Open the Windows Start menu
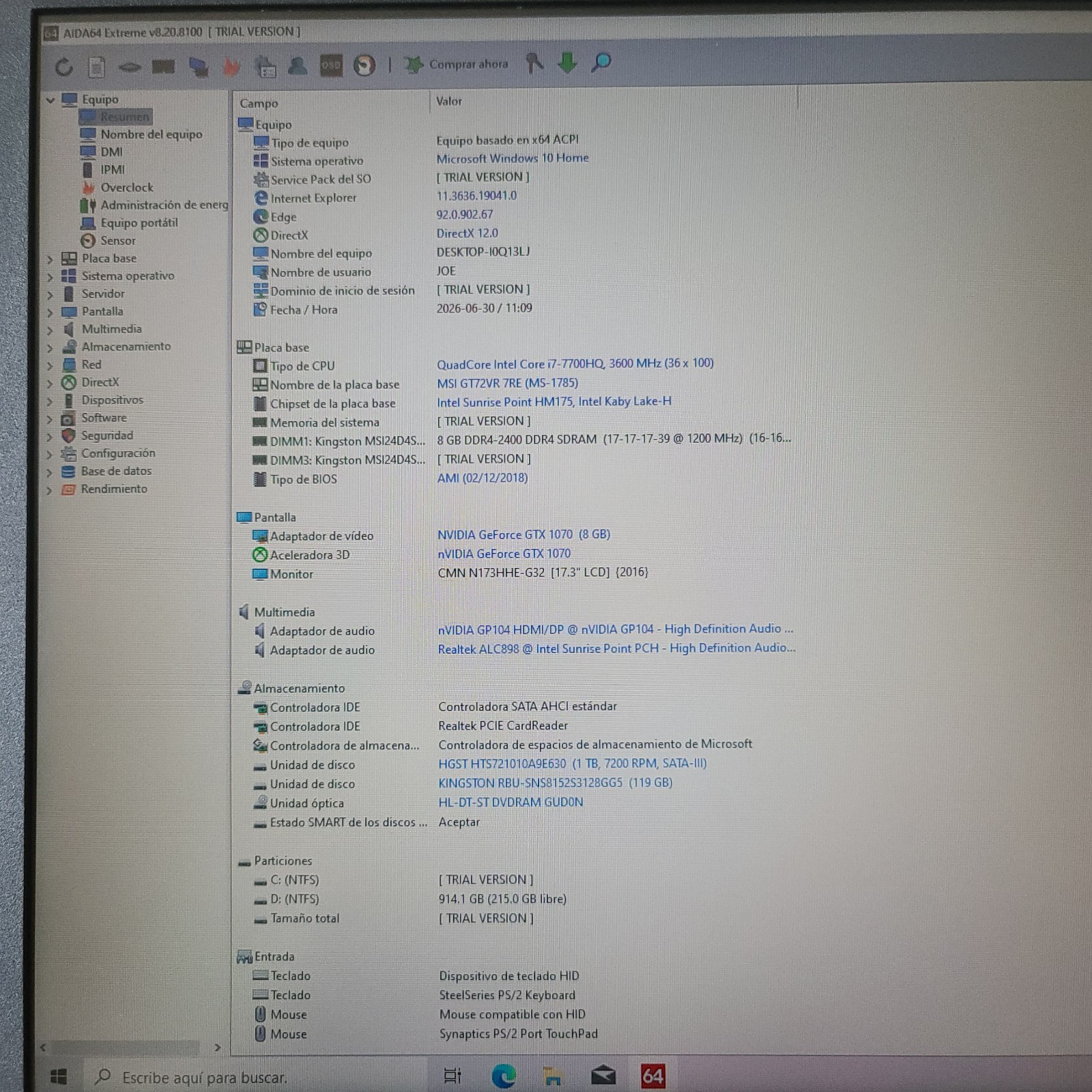1092x1092 pixels. pyautogui.click(x=59, y=1077)
